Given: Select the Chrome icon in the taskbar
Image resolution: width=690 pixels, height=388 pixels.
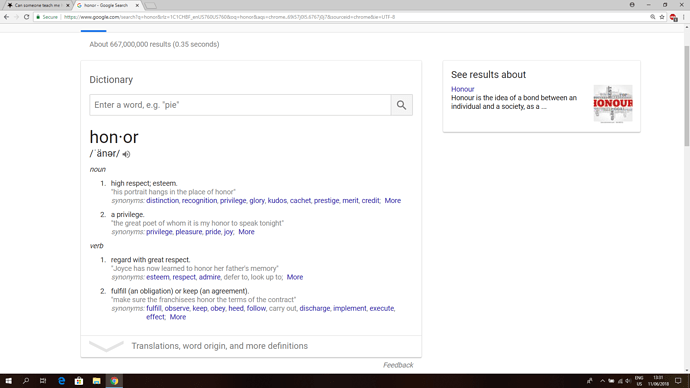Looking at the screenshot, I should [x=114, y=381].
